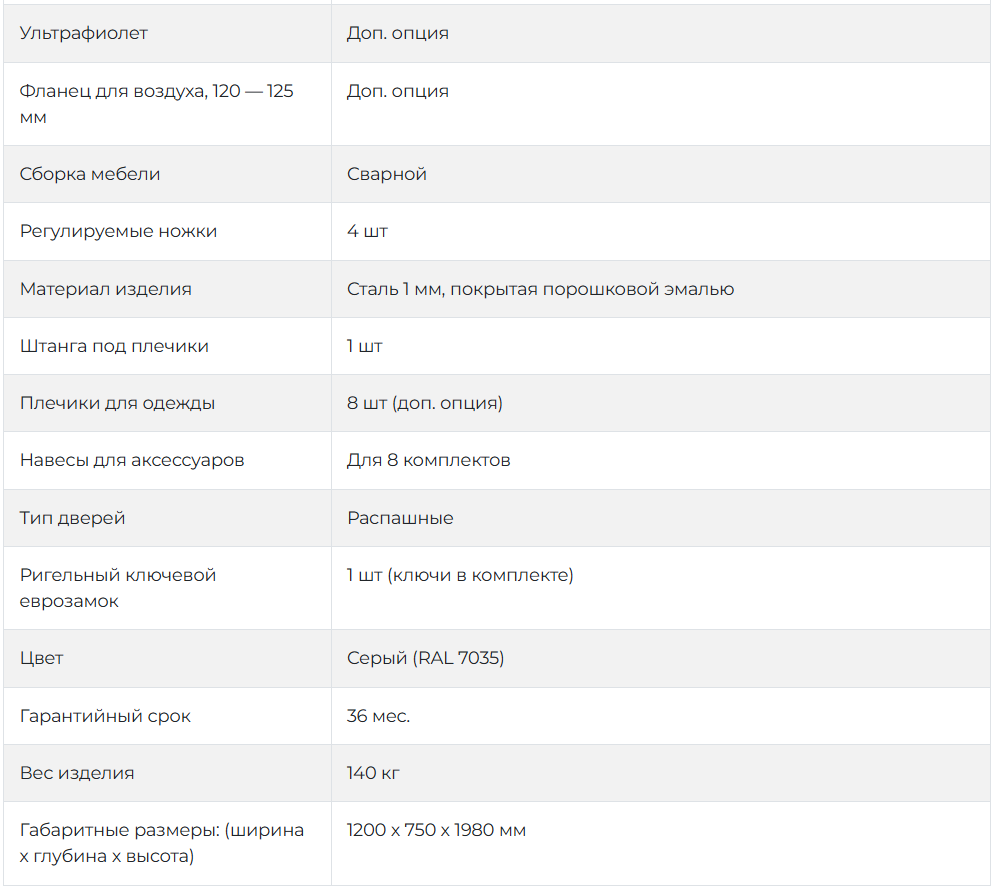Viewport: 994px width, 886px height.
Task: Click the Фланец для воздуха label
Action: (x=156, y=104)
